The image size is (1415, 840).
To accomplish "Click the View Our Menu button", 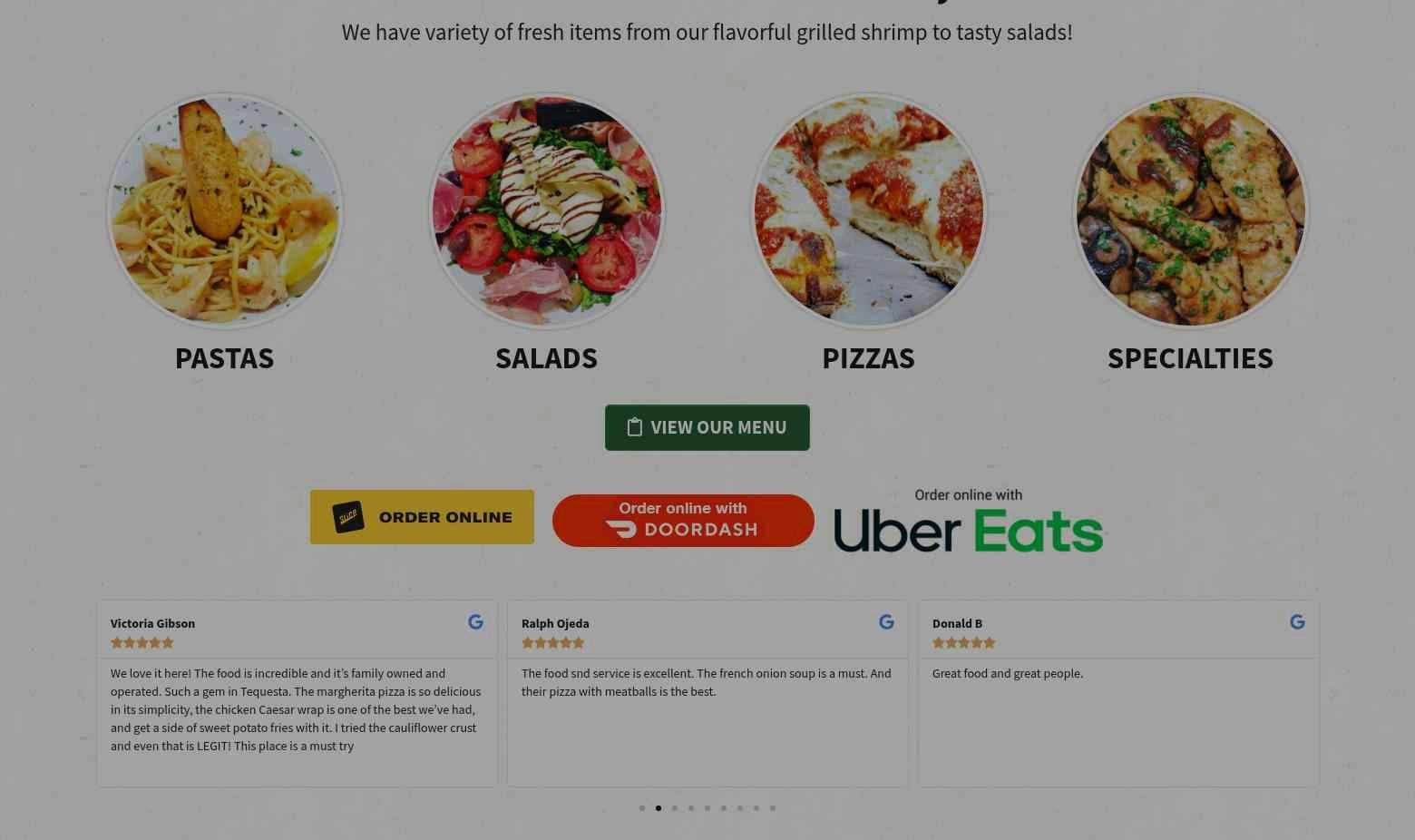I will point(707,427).
